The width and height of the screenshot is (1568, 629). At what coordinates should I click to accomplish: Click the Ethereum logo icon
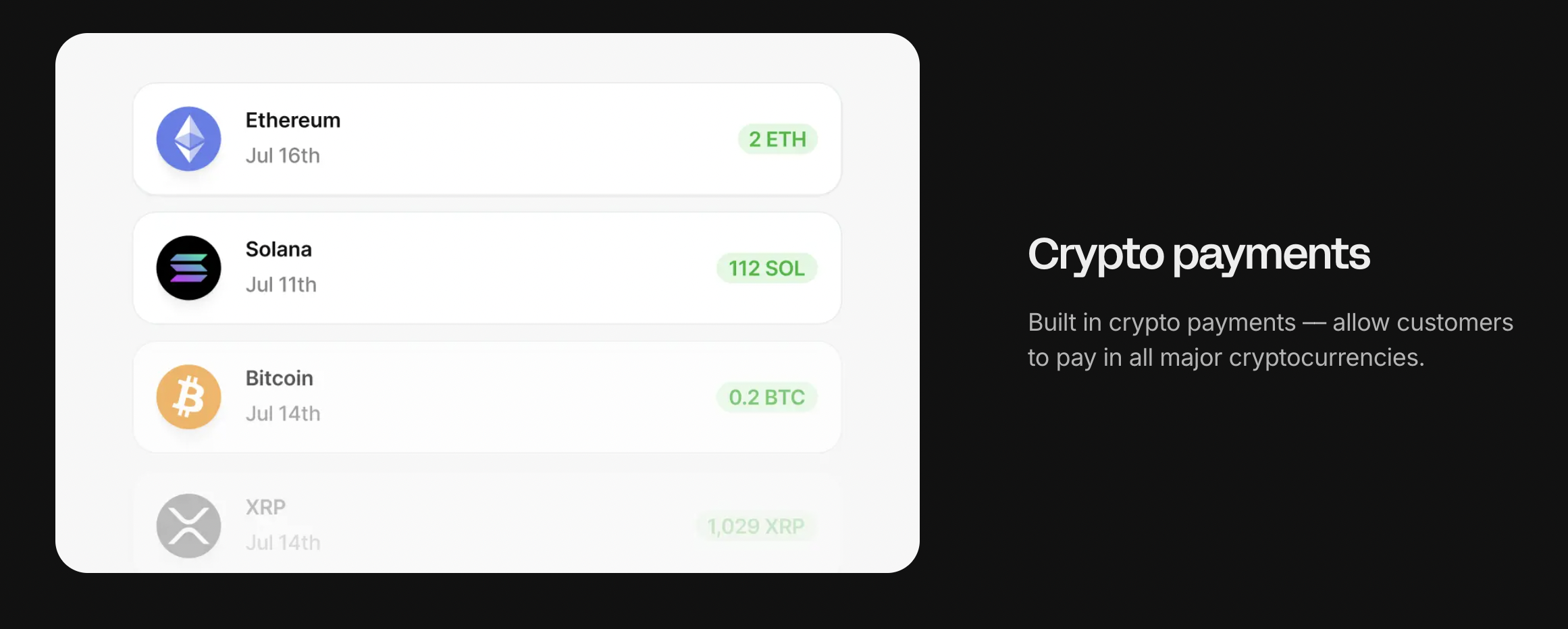[189, 138]
